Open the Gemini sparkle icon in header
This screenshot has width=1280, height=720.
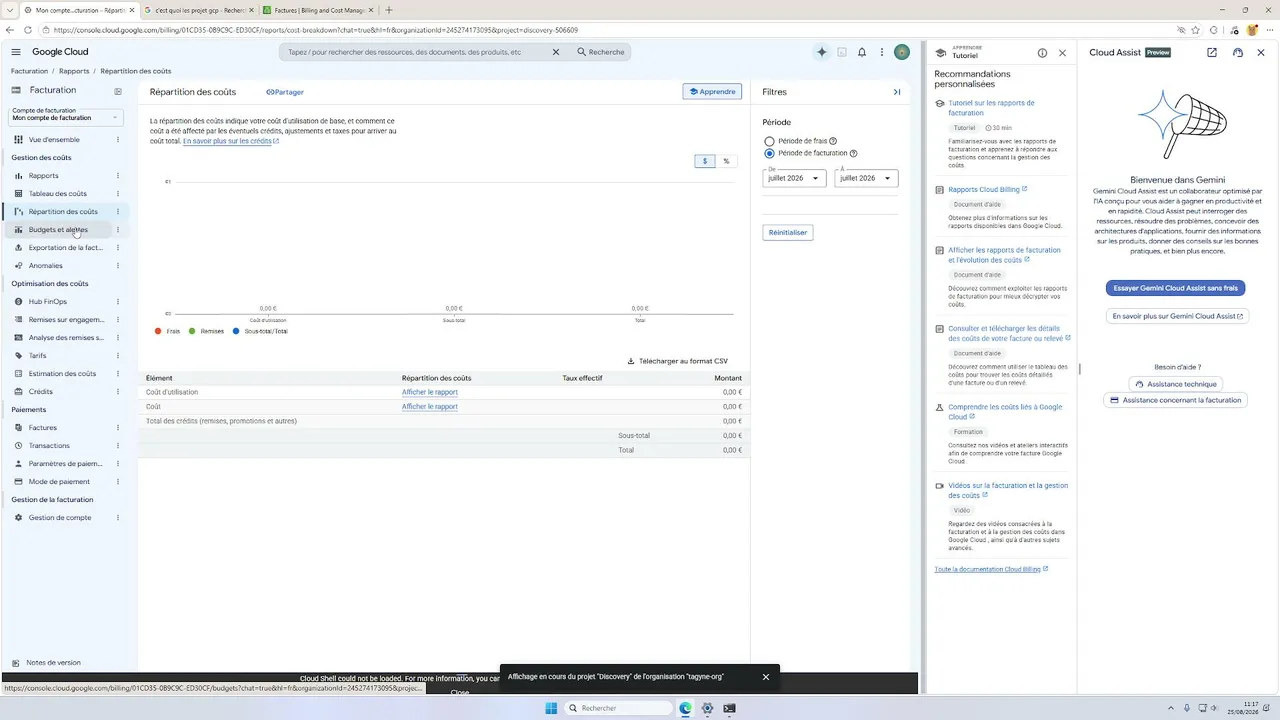tap(822, 52)
